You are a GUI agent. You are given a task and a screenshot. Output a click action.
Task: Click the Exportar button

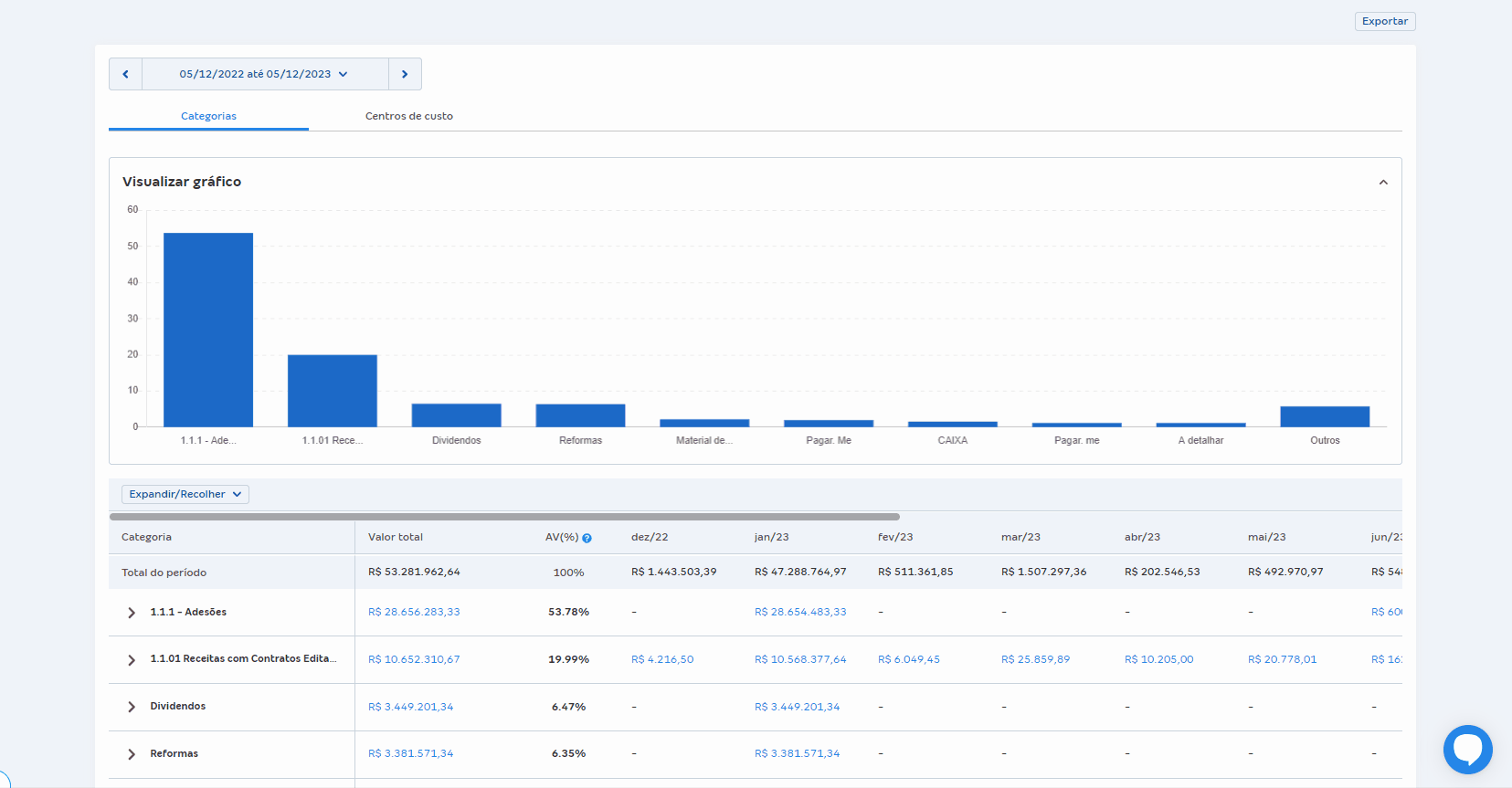coord(1384,21)
